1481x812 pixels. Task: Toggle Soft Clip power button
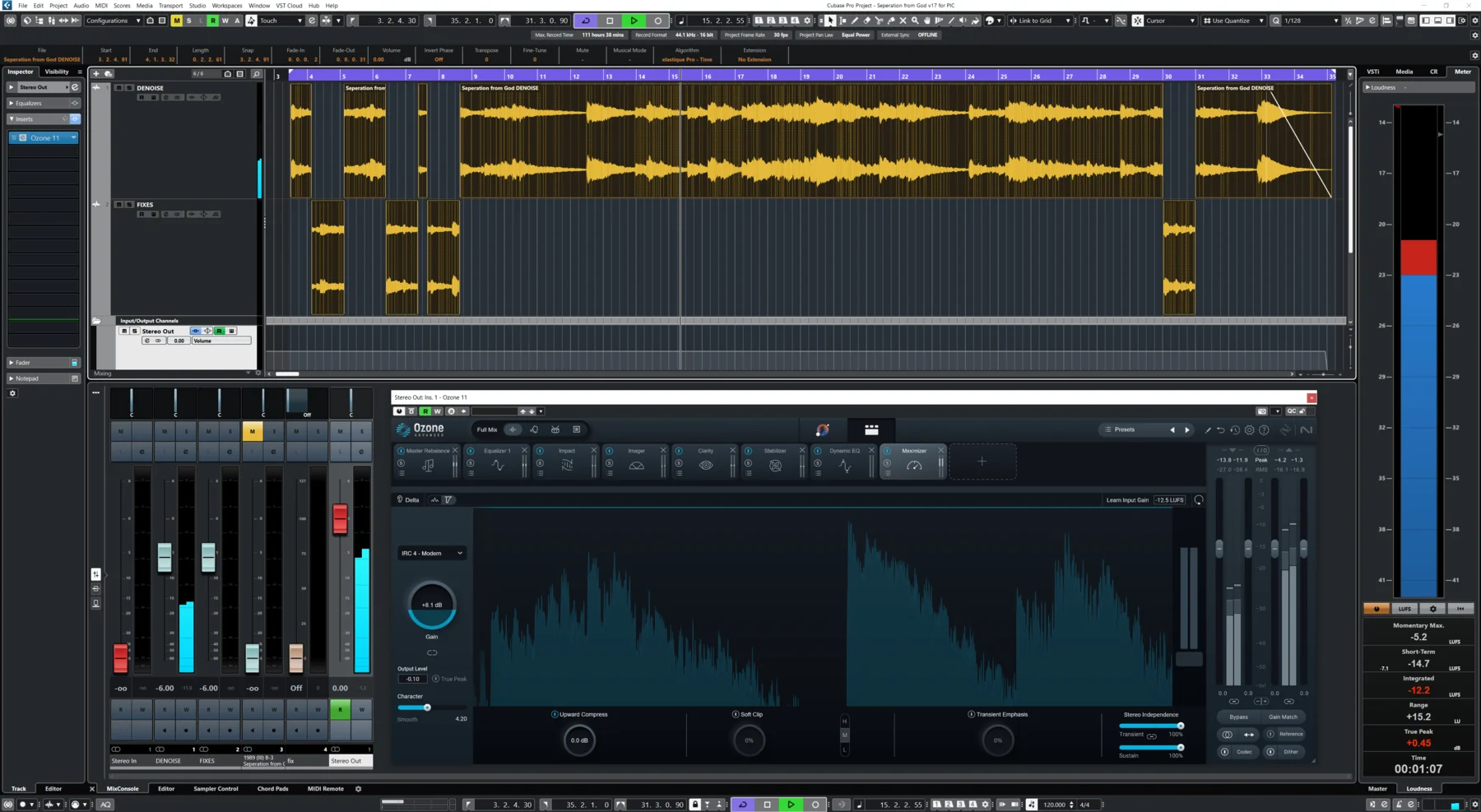[735, 714]
